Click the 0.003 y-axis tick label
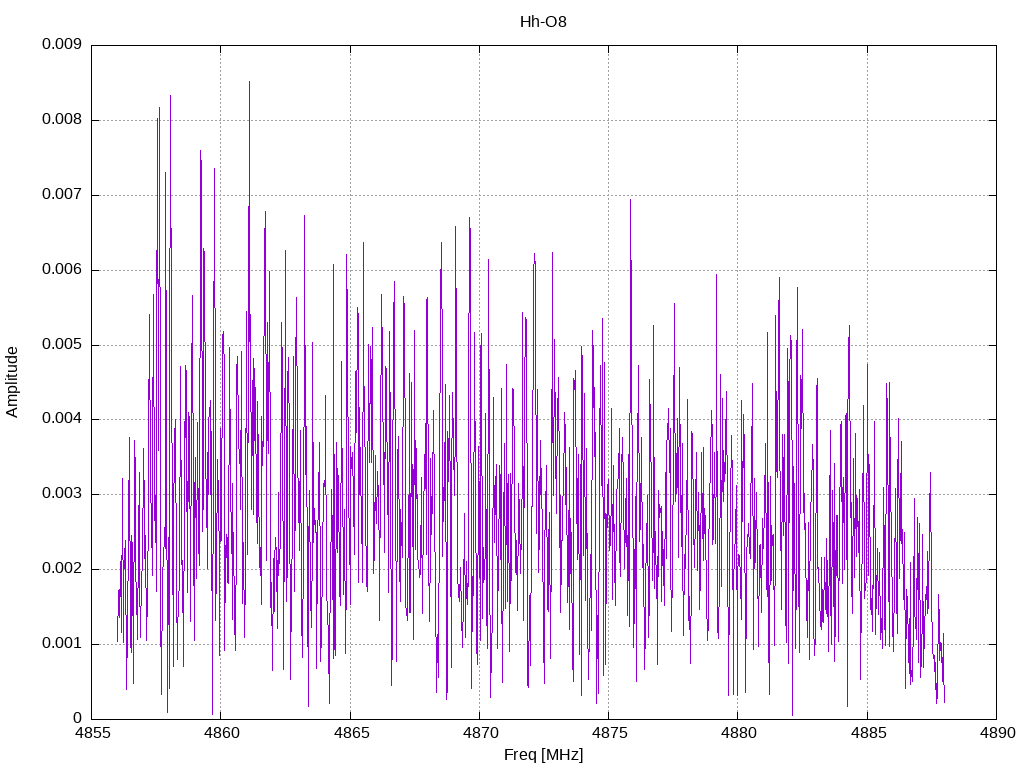Image resolution: width=1024 pixels, height=768 pixels. [62, 494]
